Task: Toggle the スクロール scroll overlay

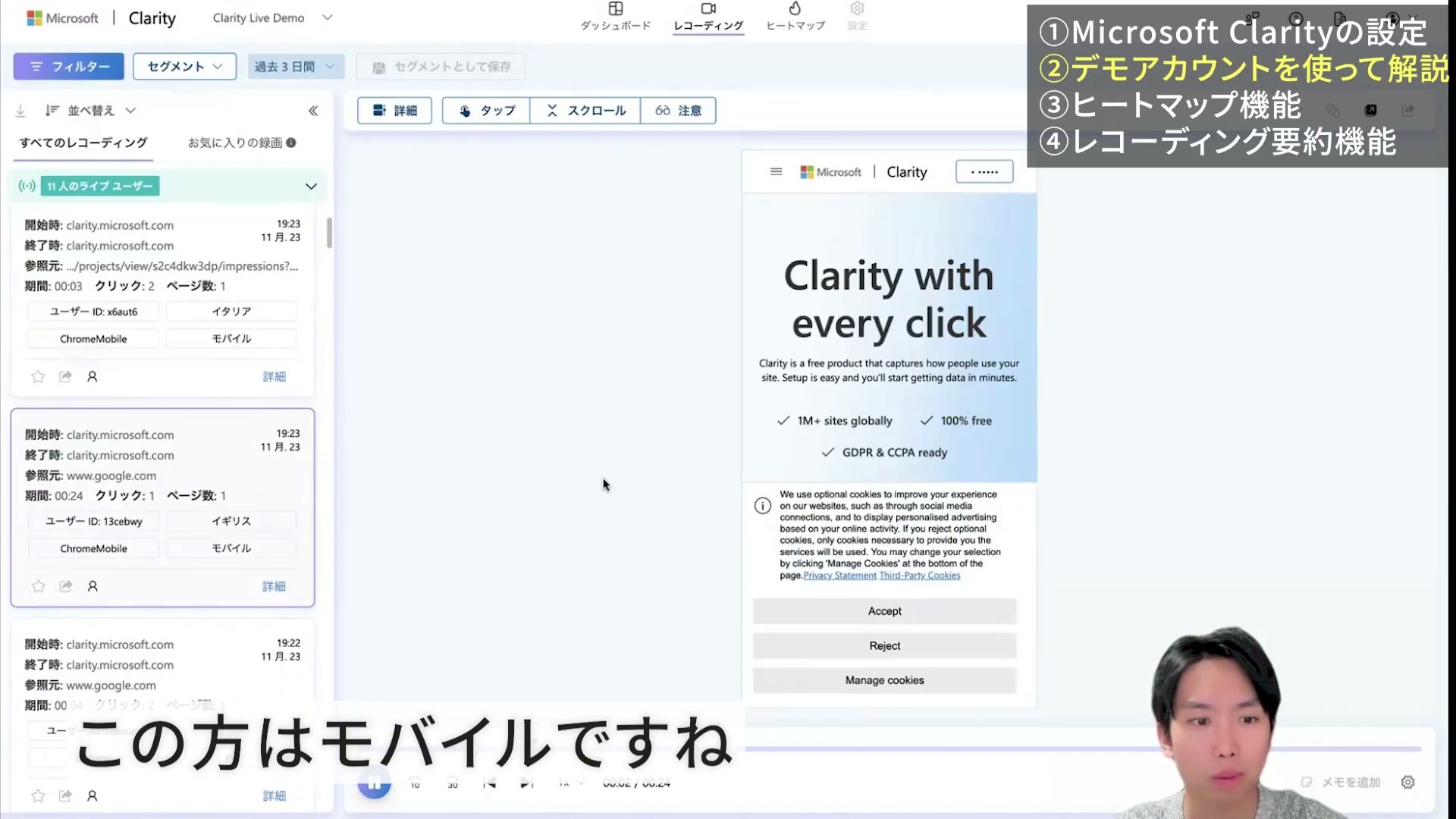Action: pyautogui.click(x=585, y=111)
